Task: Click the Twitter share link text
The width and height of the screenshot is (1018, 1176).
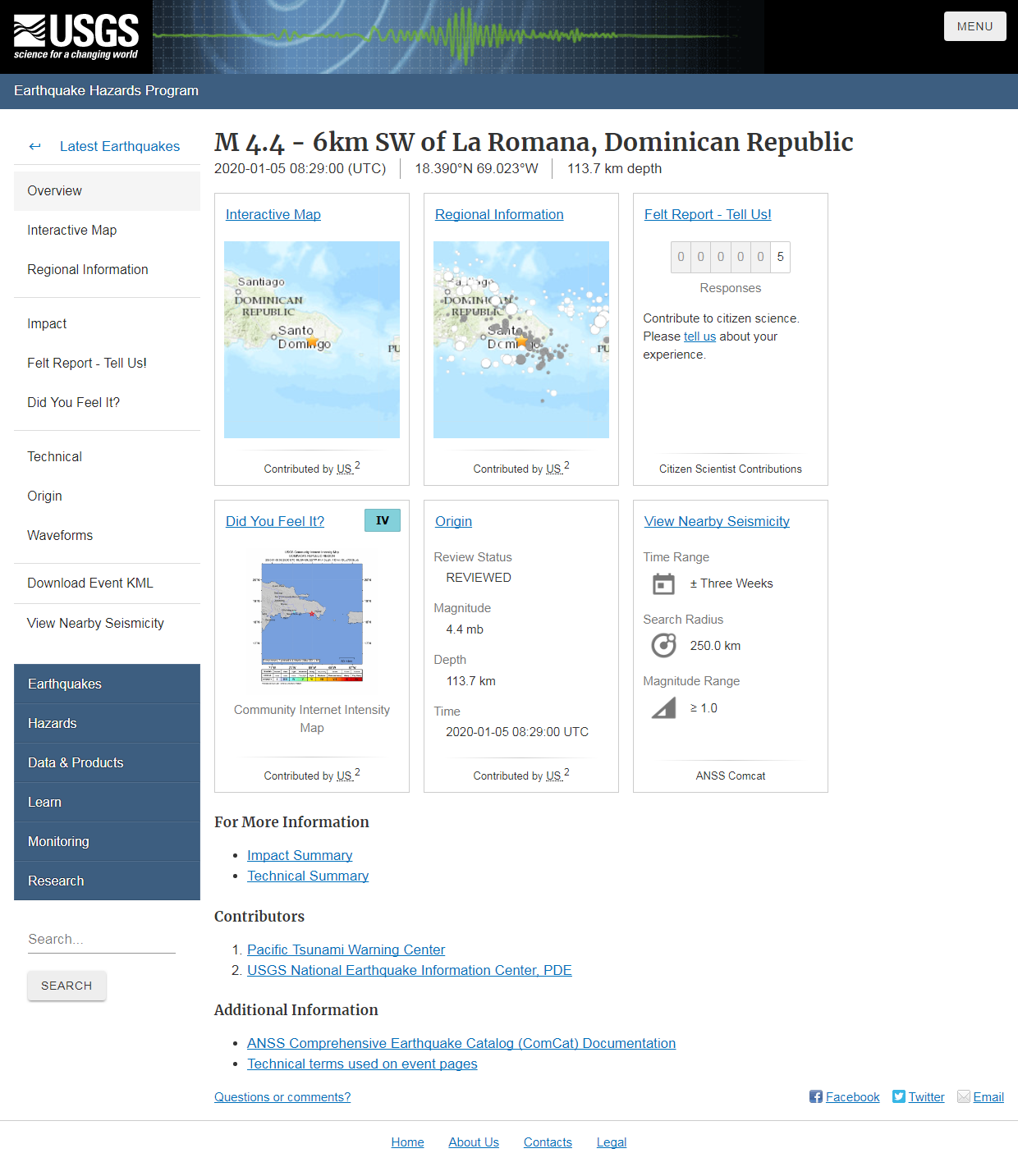Action: click(x=926, y=1097)
